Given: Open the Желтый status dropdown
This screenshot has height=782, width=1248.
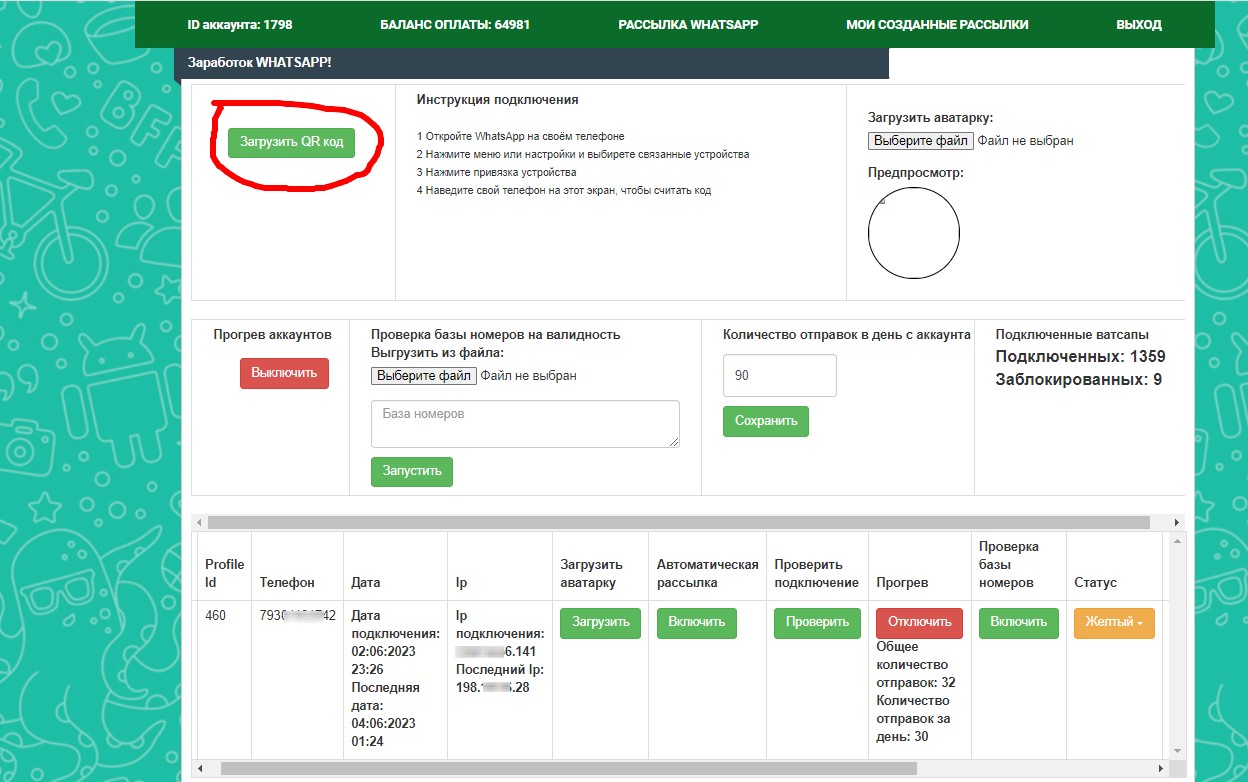Looking at the screenshot, I should click(1114, 622).
